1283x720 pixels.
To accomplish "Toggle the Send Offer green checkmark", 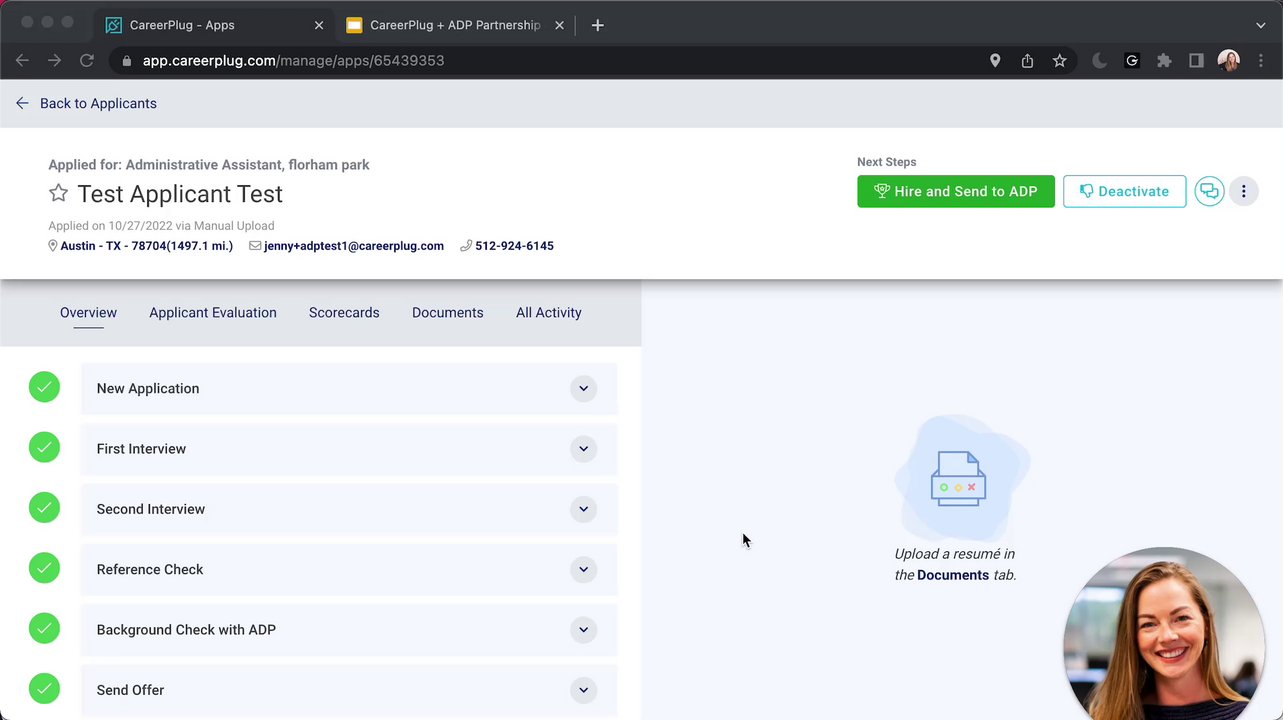I will click(44, 688).
